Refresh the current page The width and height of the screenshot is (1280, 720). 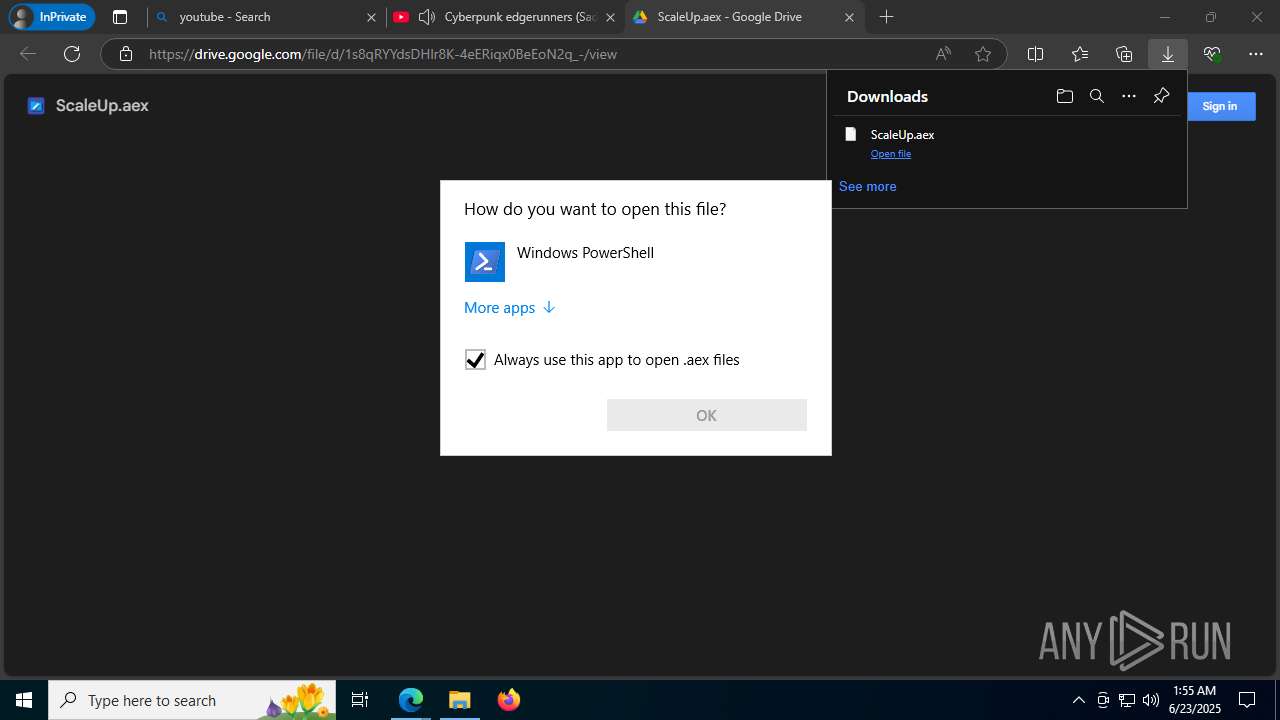72,54
